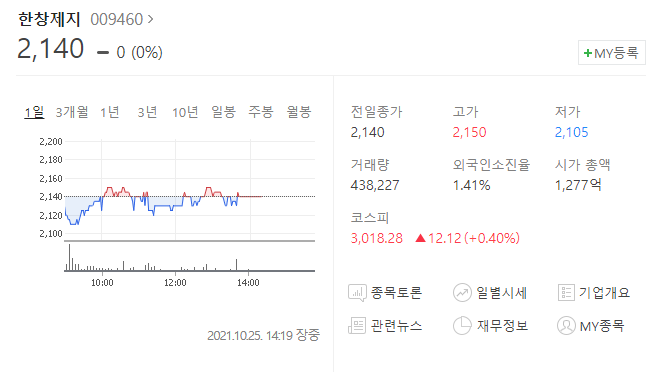Click the 코스피 index value 3,018.28
661x372 pixels.
[376, 238]
